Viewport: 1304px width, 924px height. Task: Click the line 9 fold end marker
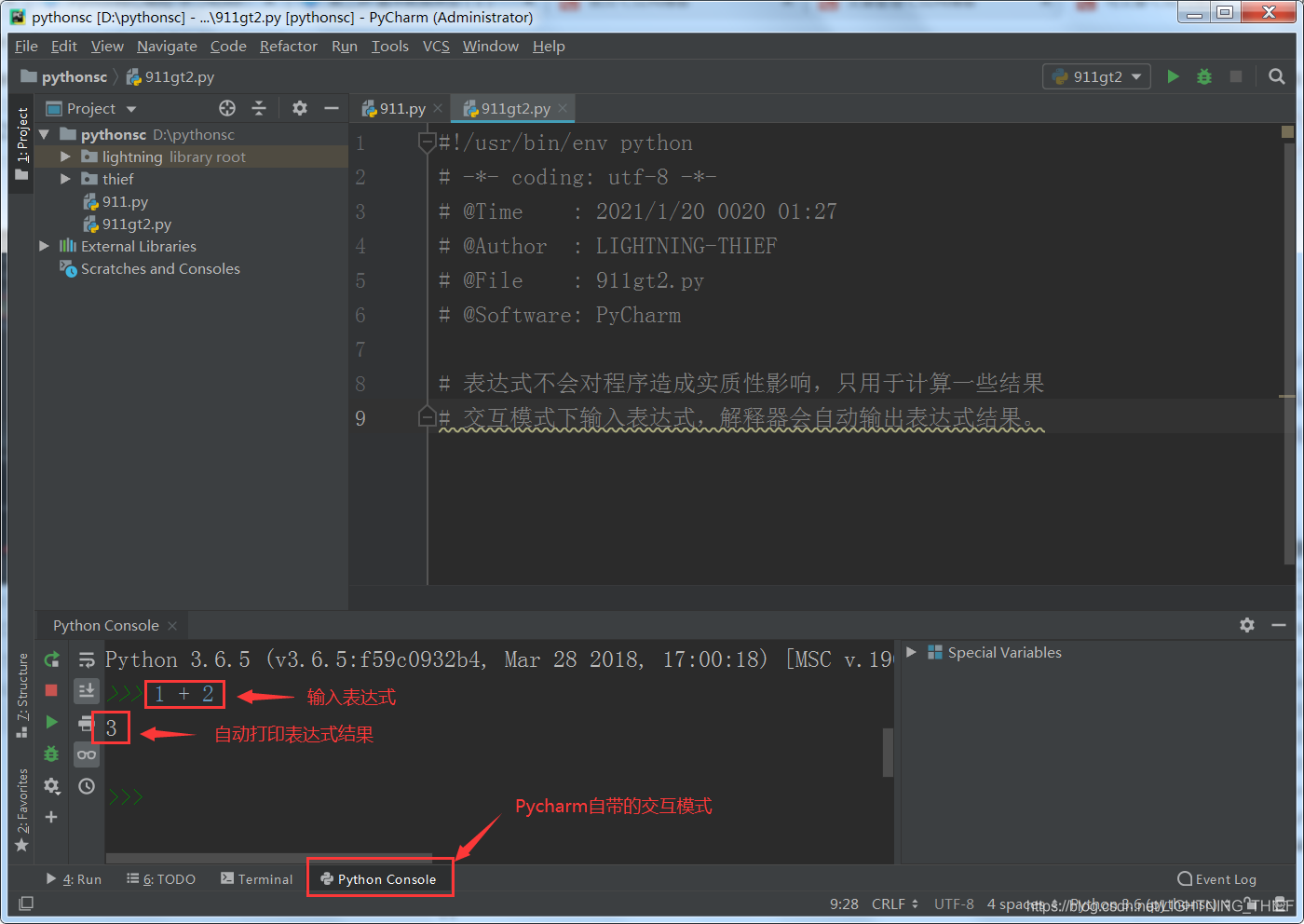[x=428, y=417]
